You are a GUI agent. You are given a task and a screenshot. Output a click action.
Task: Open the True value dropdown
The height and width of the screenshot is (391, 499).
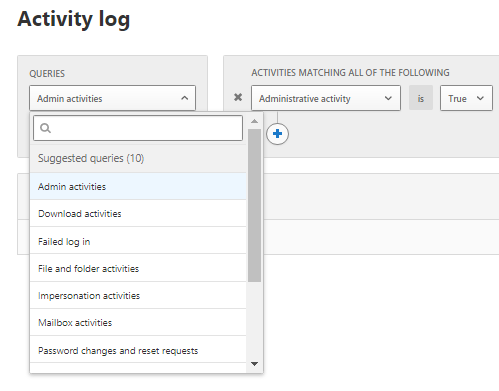tap(466, 98)
